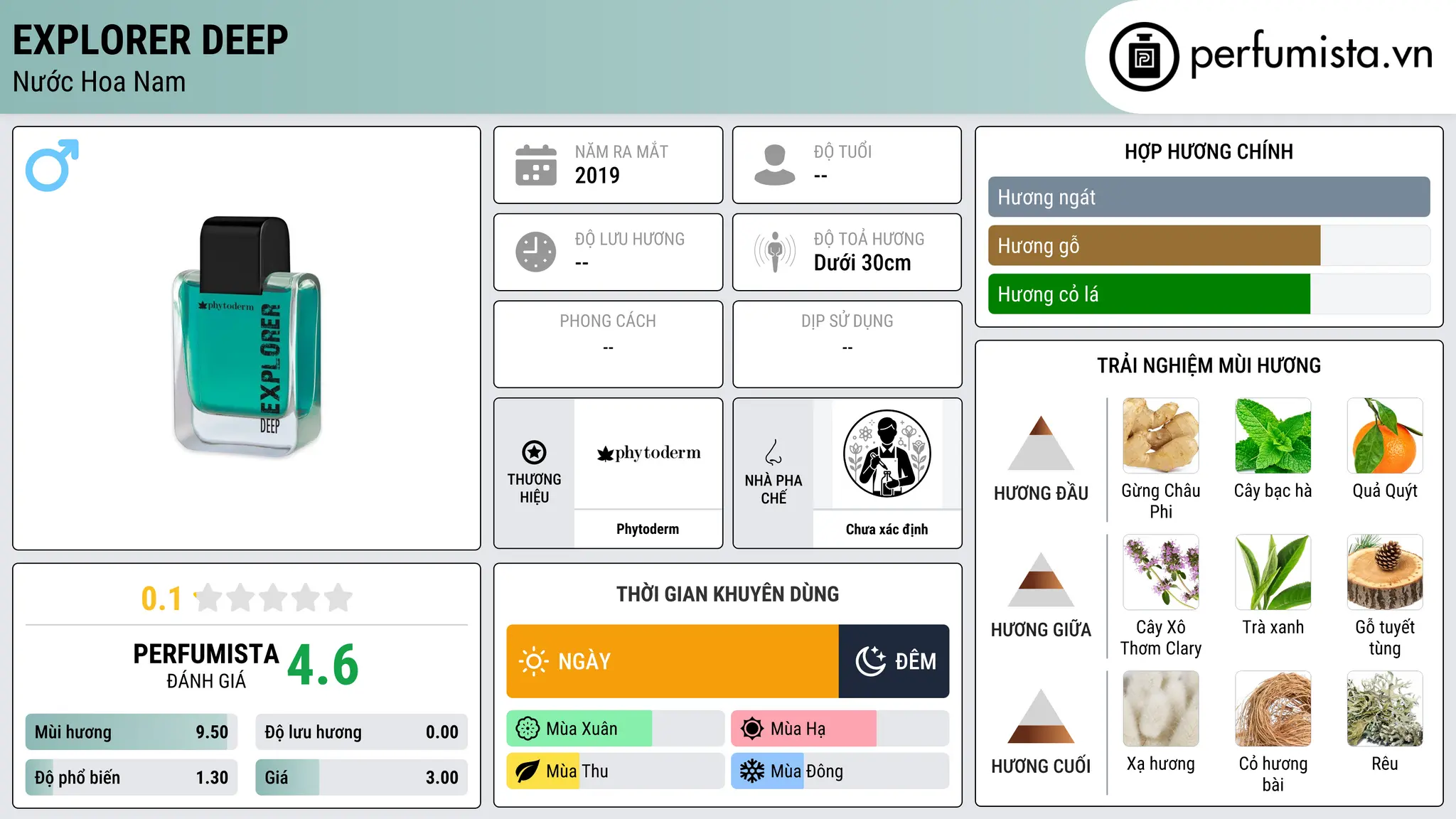The image size is (1456, 819).
Task: Click the release year 2019
Action: (597, 175)
